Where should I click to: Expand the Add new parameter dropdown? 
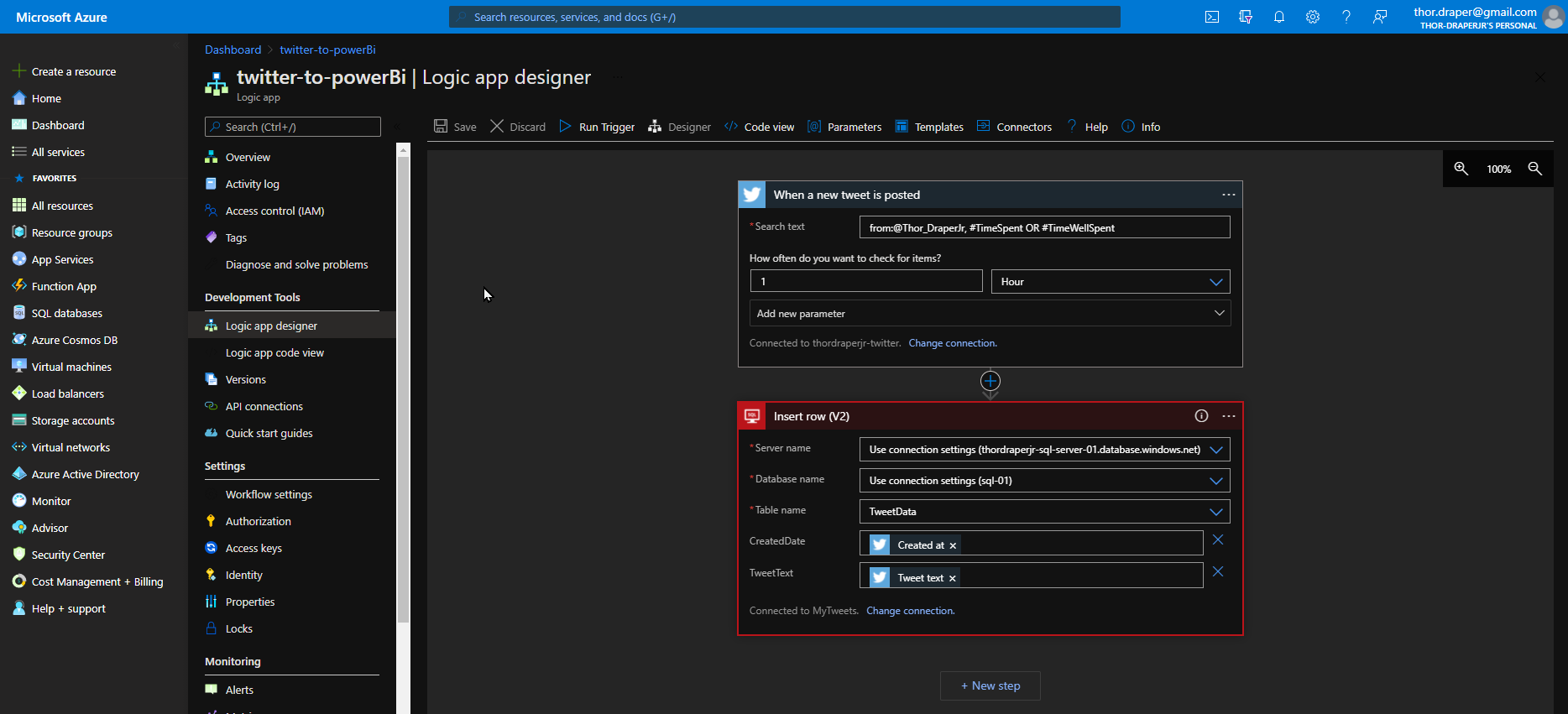point(990,314)
